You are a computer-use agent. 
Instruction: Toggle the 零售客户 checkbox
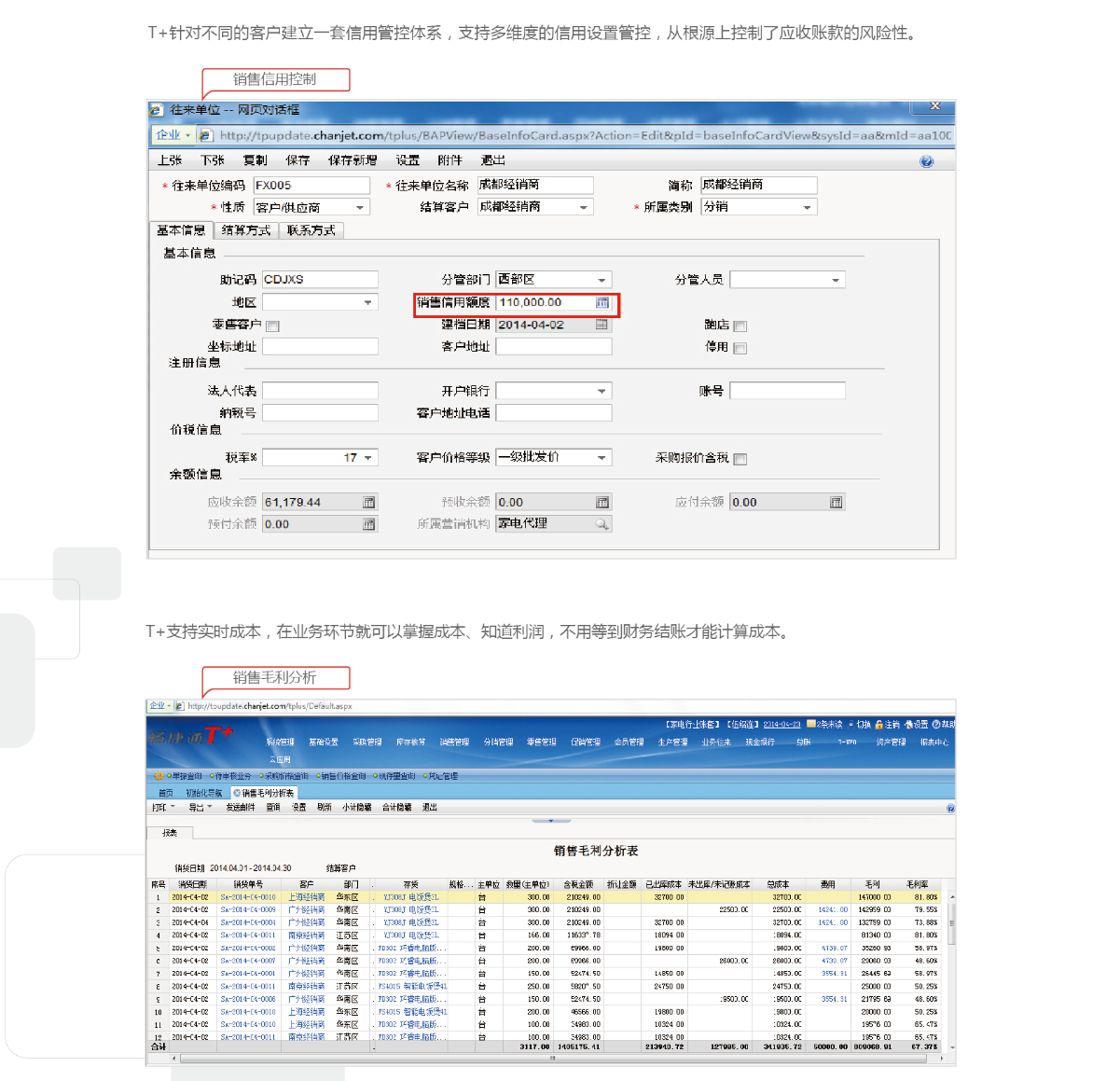coord(272,326)
